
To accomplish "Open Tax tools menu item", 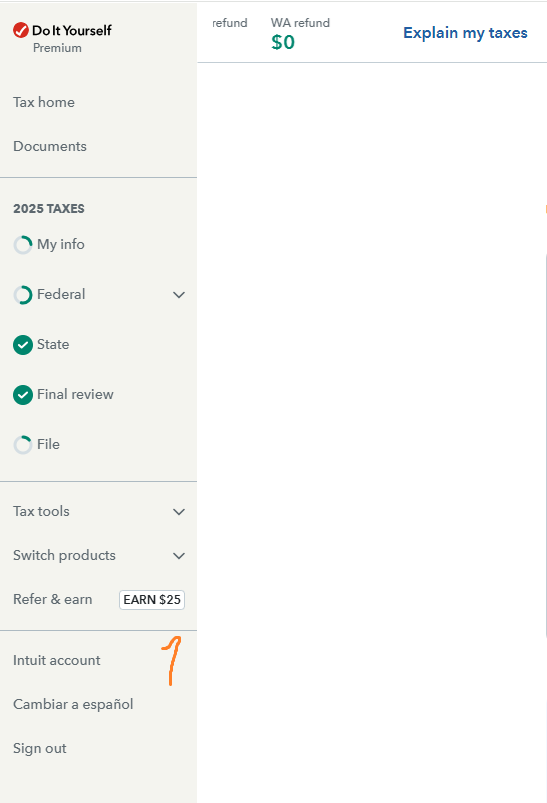I will click(41, 512).
